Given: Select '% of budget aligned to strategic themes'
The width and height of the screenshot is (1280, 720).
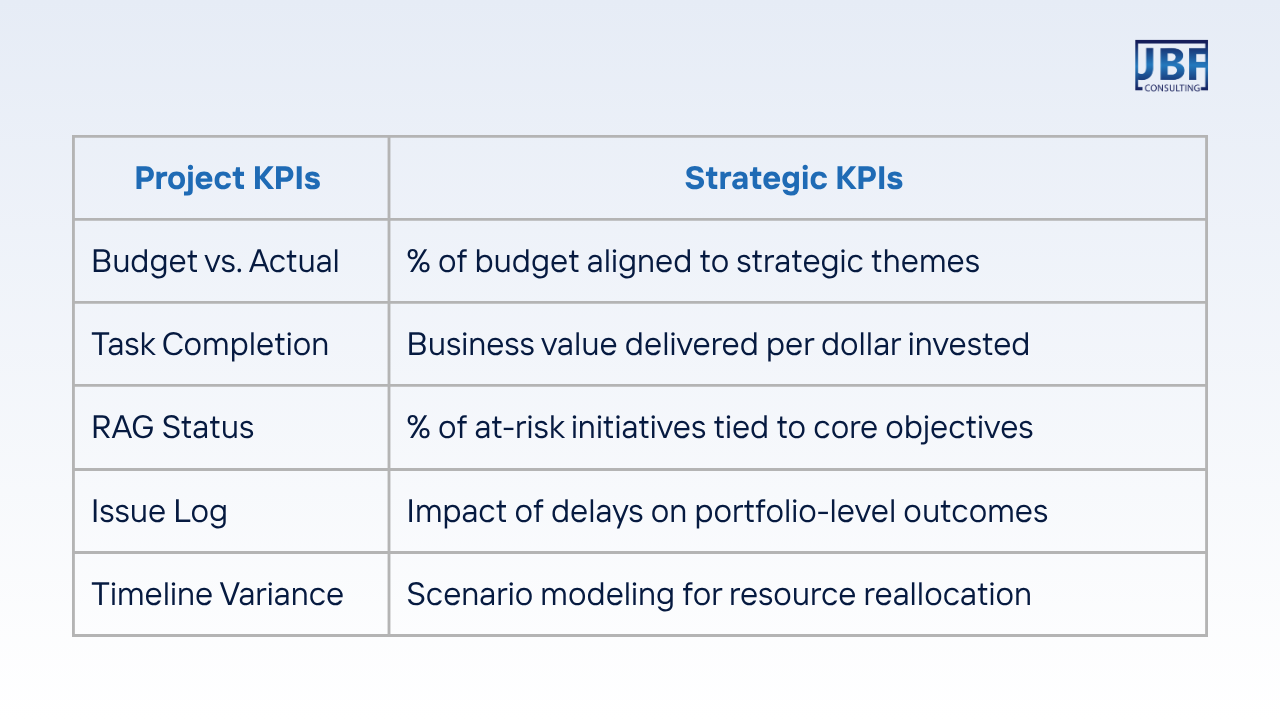Looking at the screenshot, I should tap(693, 262).
